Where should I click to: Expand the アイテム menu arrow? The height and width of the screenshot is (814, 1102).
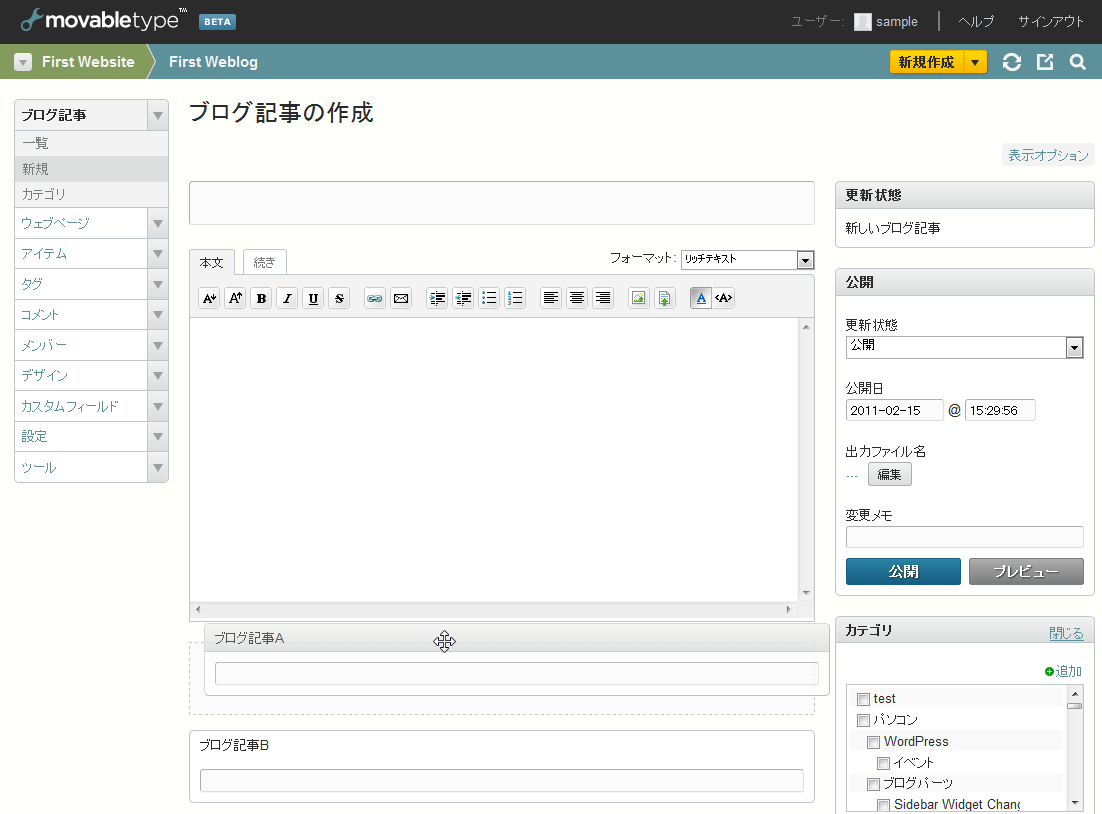click(158, 254)
